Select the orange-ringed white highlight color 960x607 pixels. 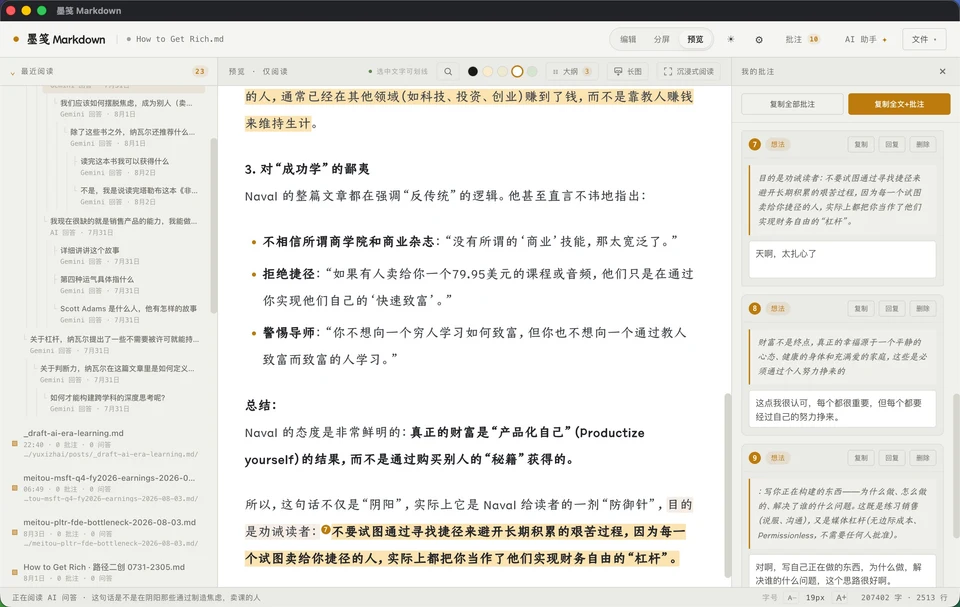[517, 72]
